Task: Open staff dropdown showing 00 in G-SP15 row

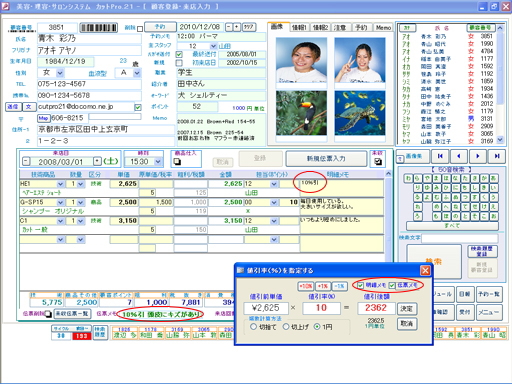Action: 274,202
